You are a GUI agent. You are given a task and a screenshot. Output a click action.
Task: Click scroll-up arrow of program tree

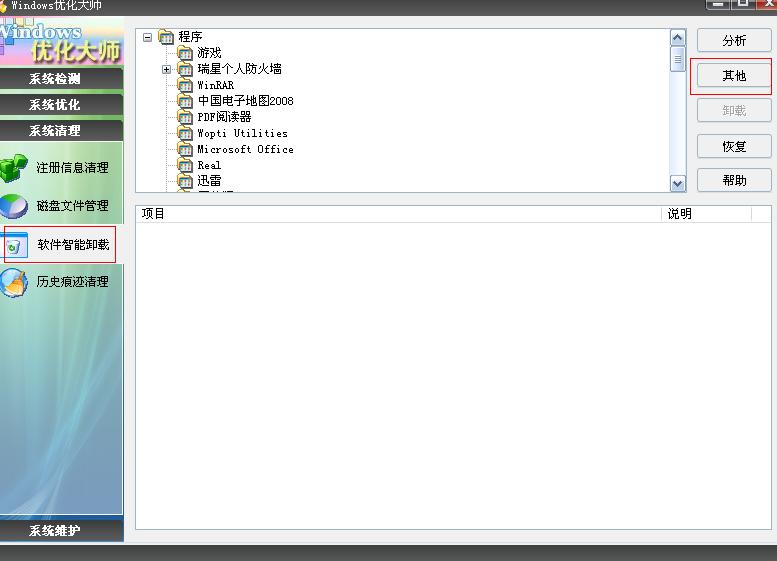pos(677,38)
